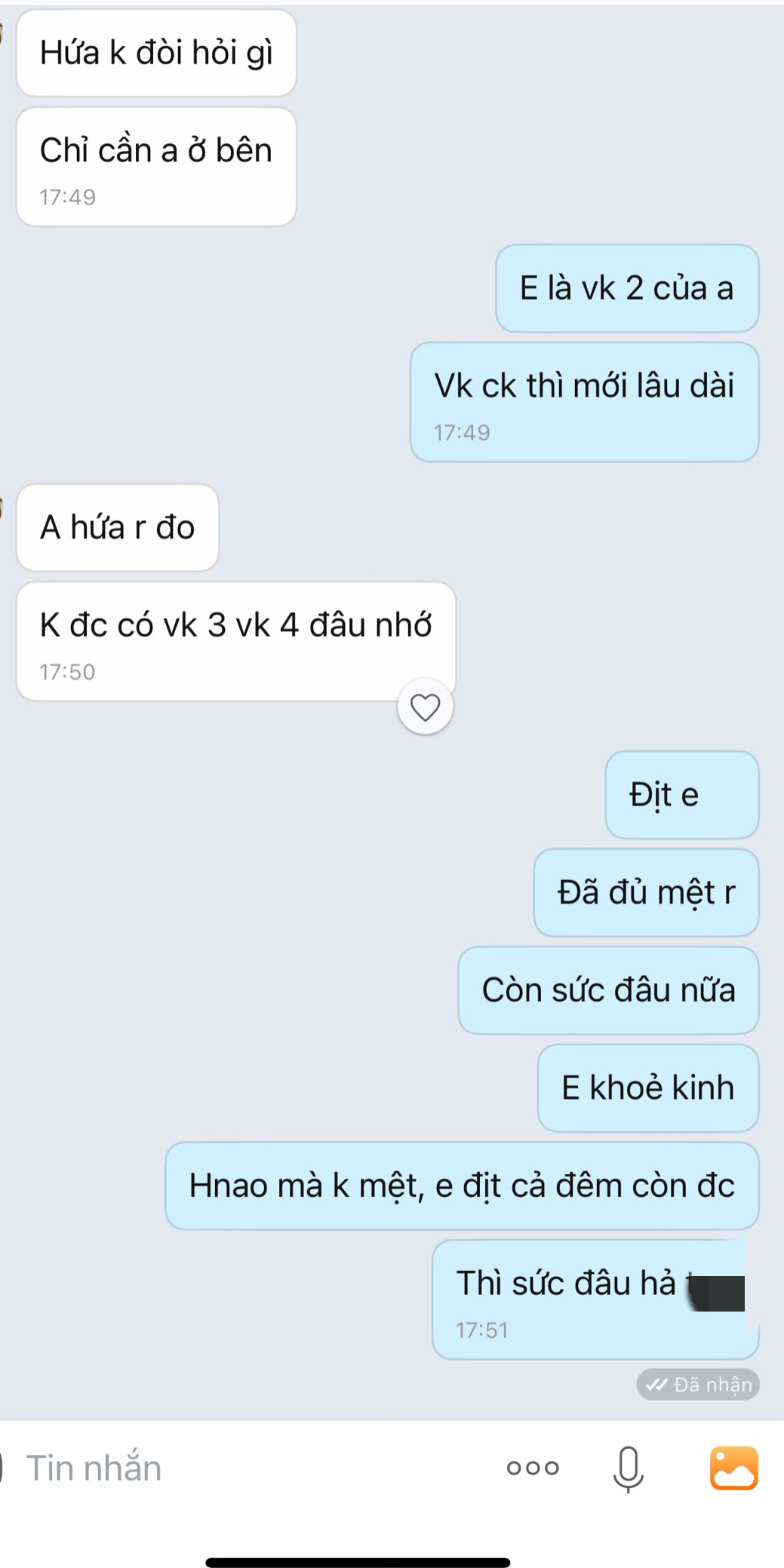This screenshot has height=1568, width=784.
Task: Open the three-dots more options icon
Action: 533,1467
